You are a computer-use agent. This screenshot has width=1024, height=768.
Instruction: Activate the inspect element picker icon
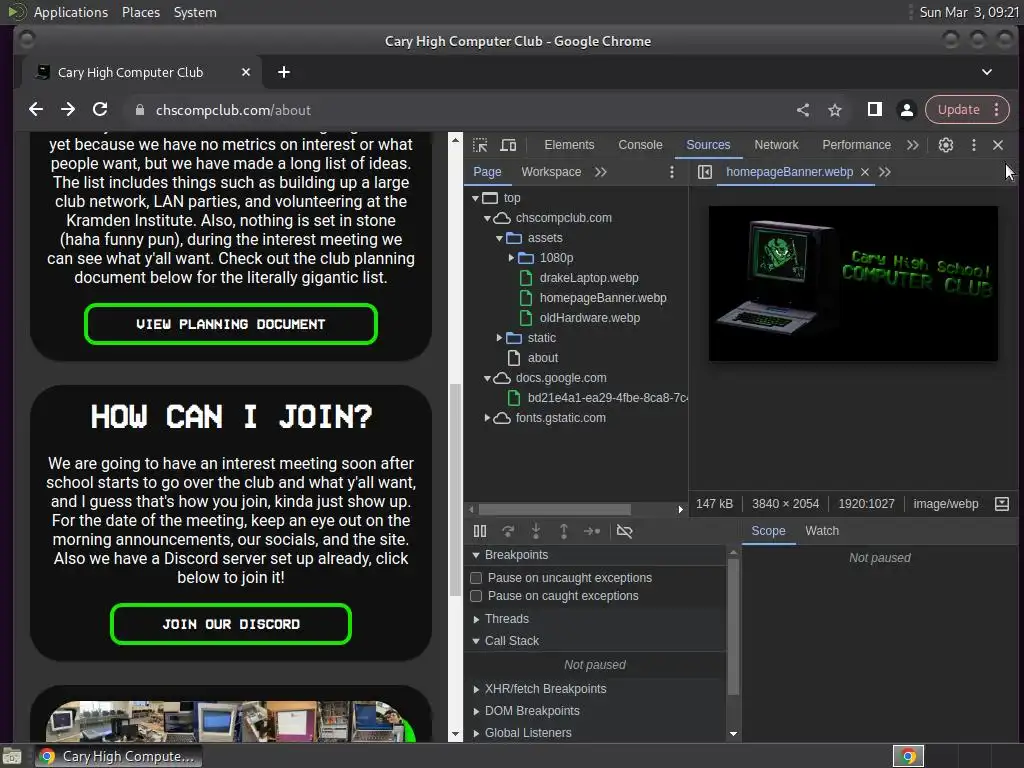pyautogui.click(x=480, y=145)
